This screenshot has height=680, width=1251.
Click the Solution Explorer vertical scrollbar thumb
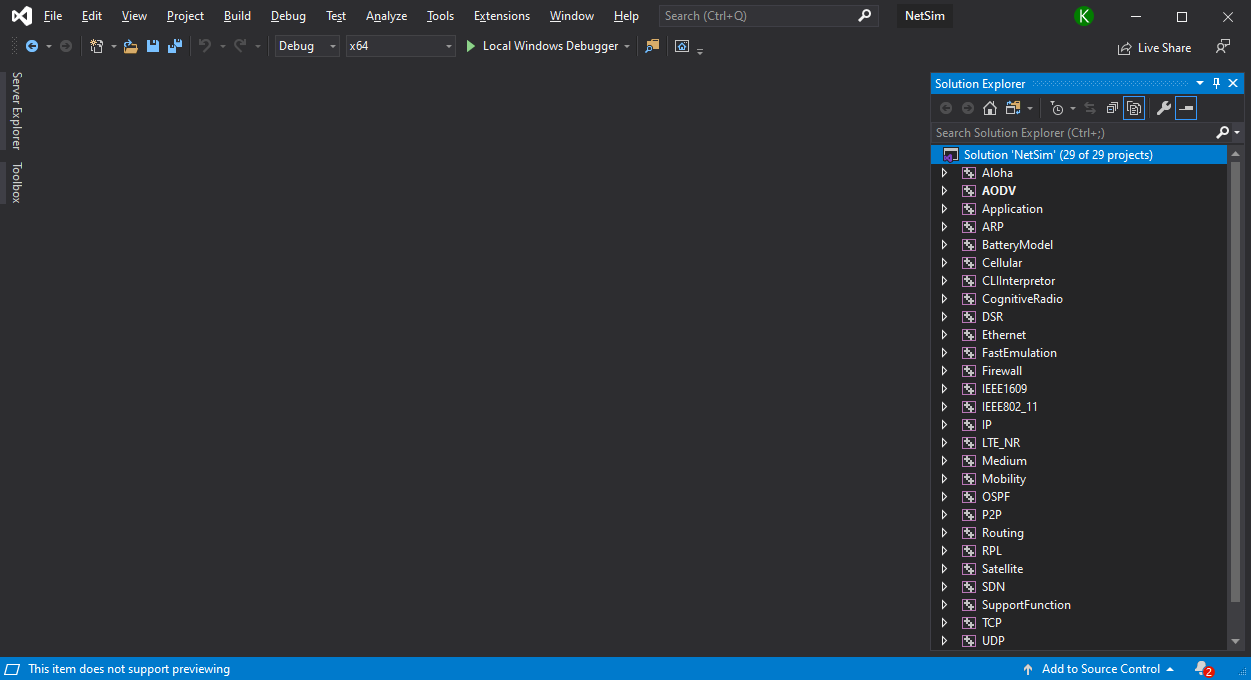click(1235, 382)
